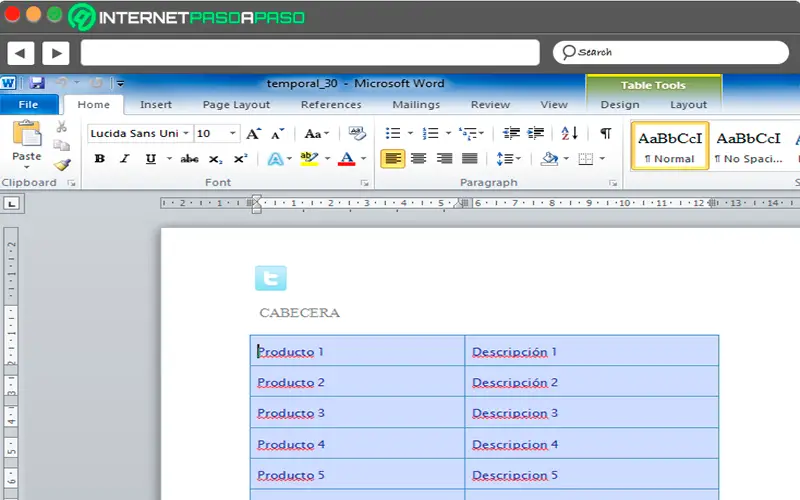Switch to the Page Layout tab
Image resolution: width=800 pixels, height=500 pixels.
(236, 105)
